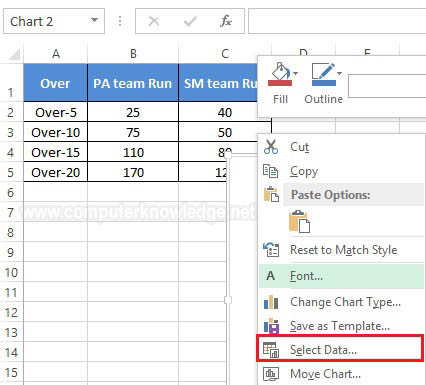The height and width of the screenshot is (385, 426).
Task: Click cell with value 40
Action: pyautogui.click(x=218, y=112)
